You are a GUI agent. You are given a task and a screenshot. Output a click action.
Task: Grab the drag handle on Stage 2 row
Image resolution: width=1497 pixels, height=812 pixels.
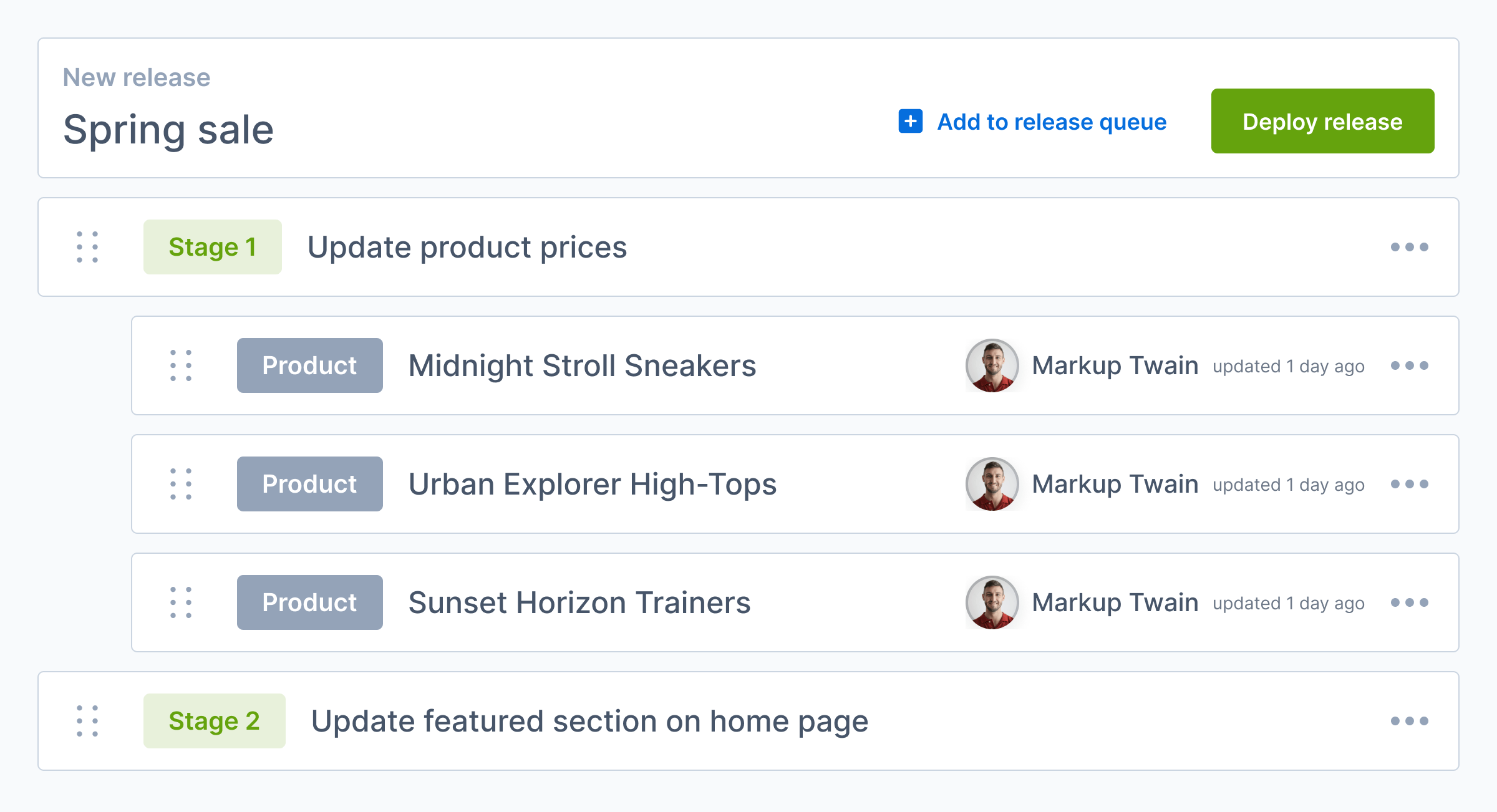(x=87, y=721)
